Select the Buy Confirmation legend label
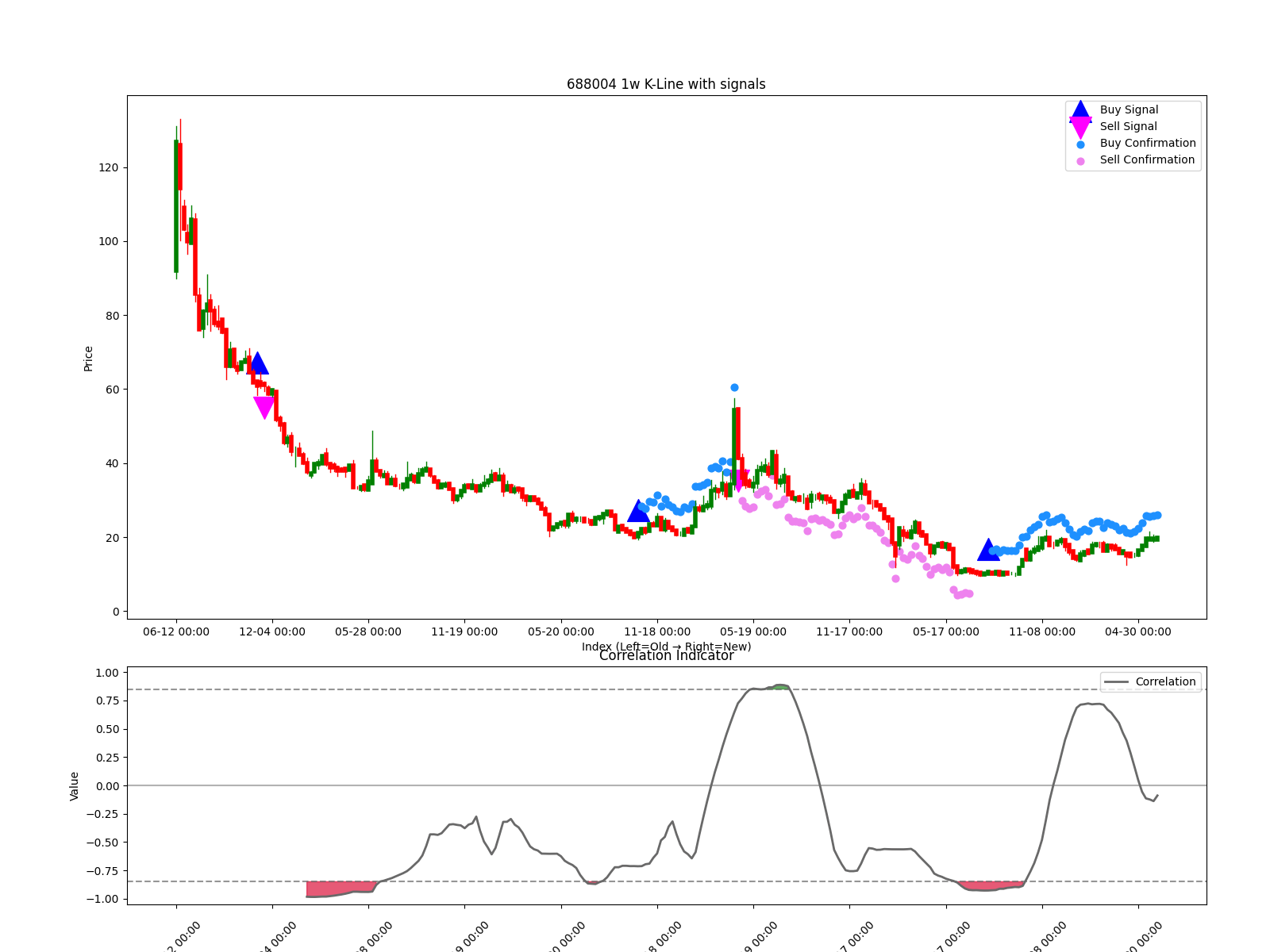 point(1148,143)
